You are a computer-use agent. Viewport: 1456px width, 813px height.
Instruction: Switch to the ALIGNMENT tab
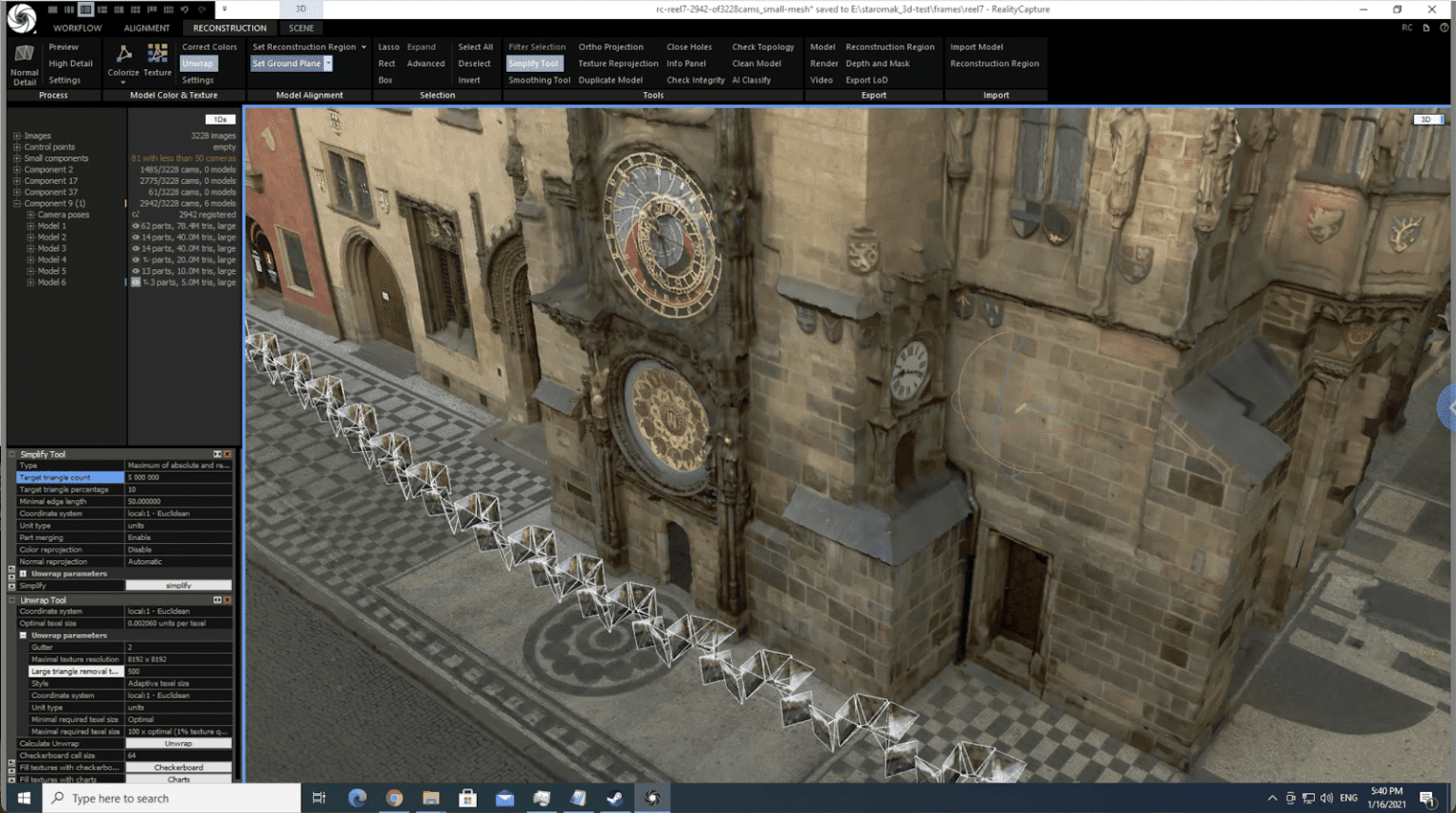click(x=147, y=27)
